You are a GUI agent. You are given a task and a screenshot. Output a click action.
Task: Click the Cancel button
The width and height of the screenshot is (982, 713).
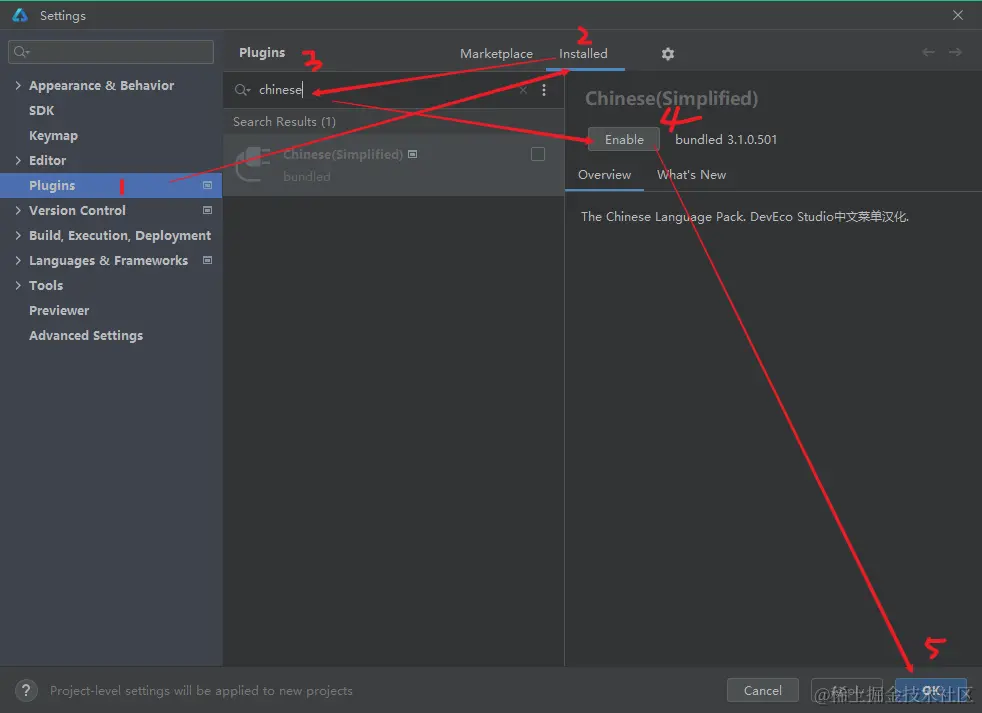[x=762, y=690]
